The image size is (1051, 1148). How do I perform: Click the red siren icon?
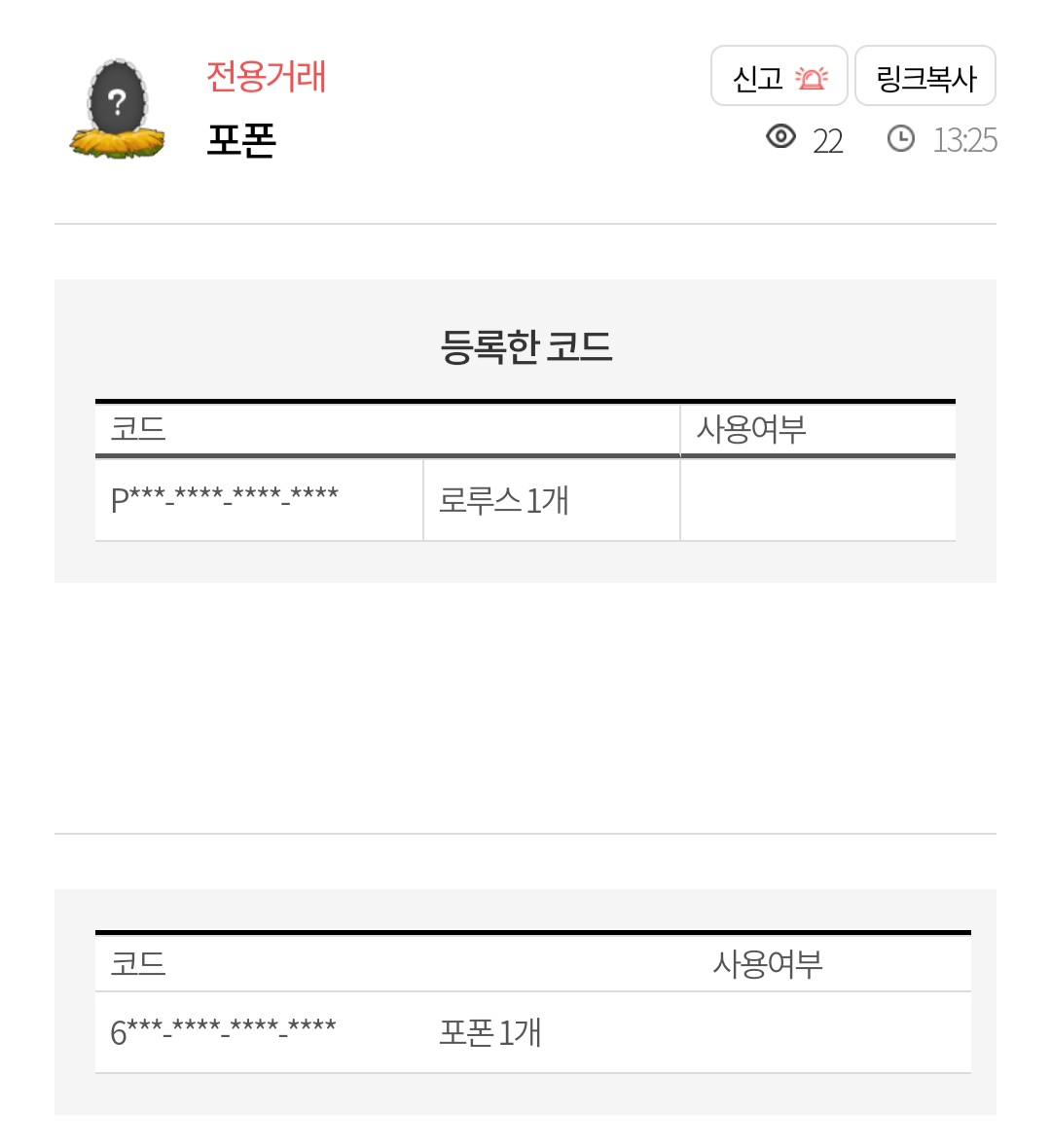pos(811,78)
